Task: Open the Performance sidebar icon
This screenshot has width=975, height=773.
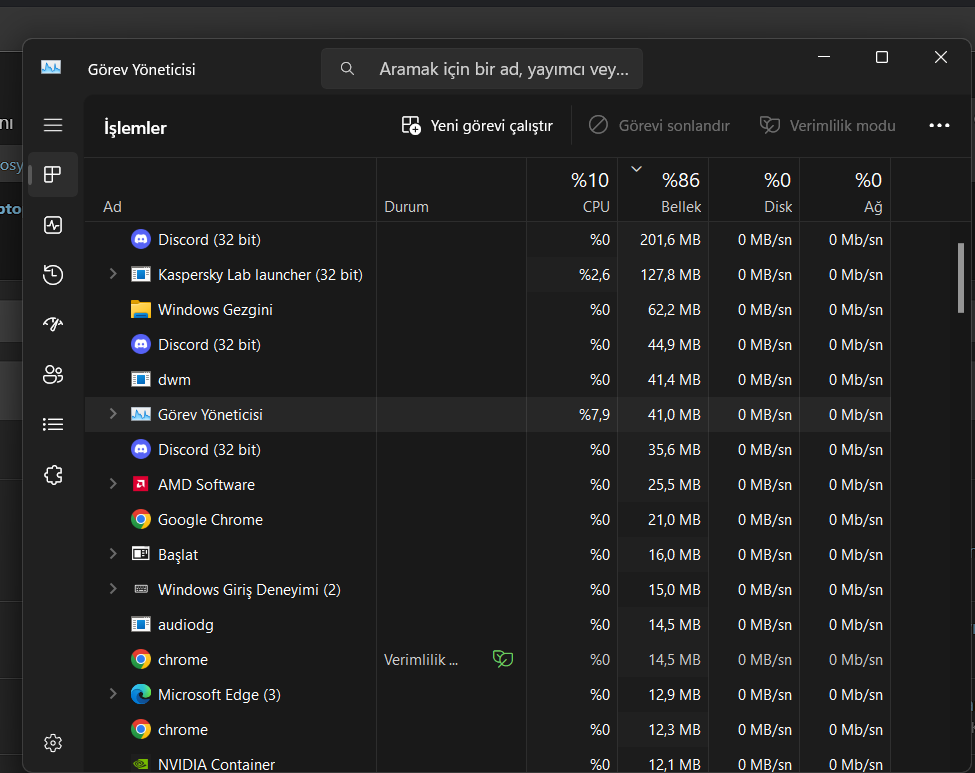Action: tap(53, 224)
